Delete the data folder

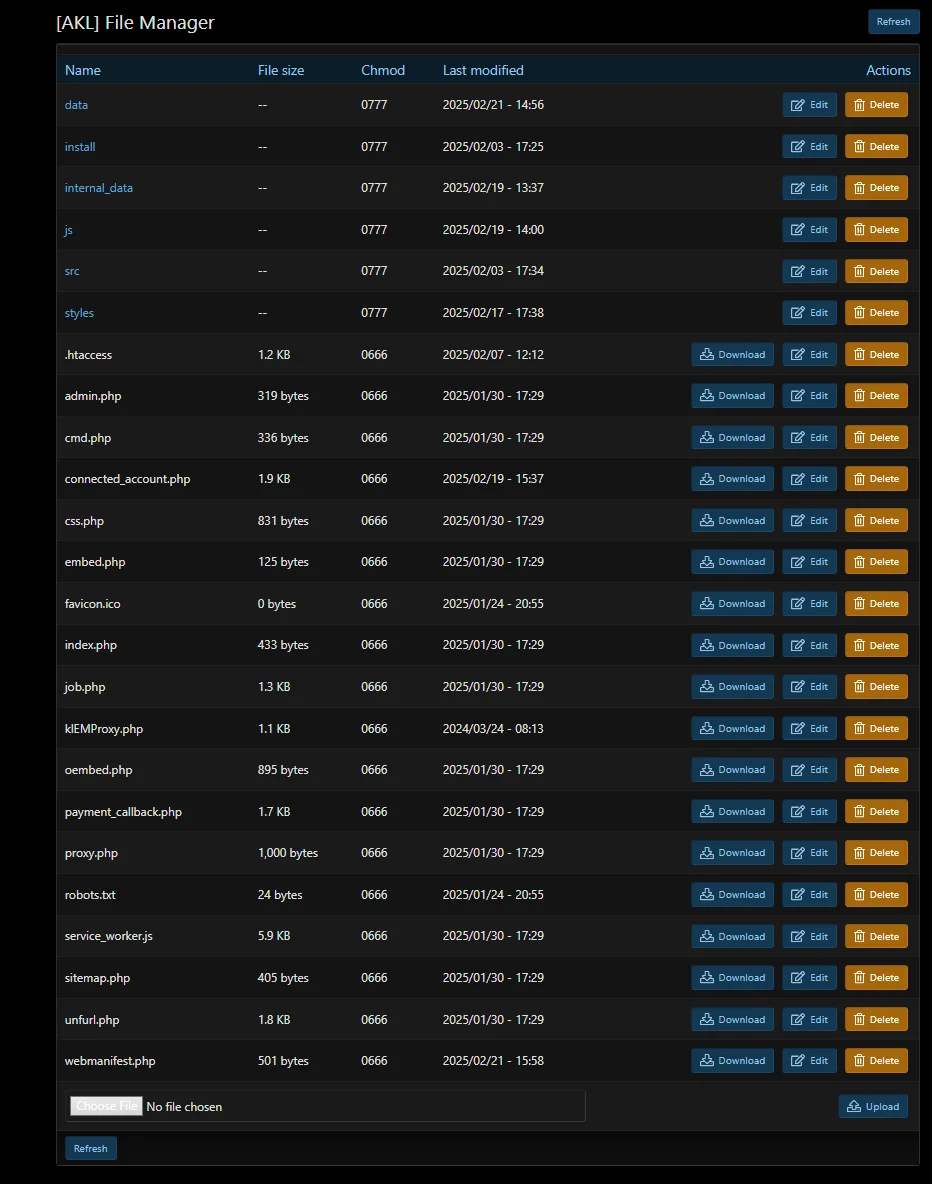click(x=876, y=105)
